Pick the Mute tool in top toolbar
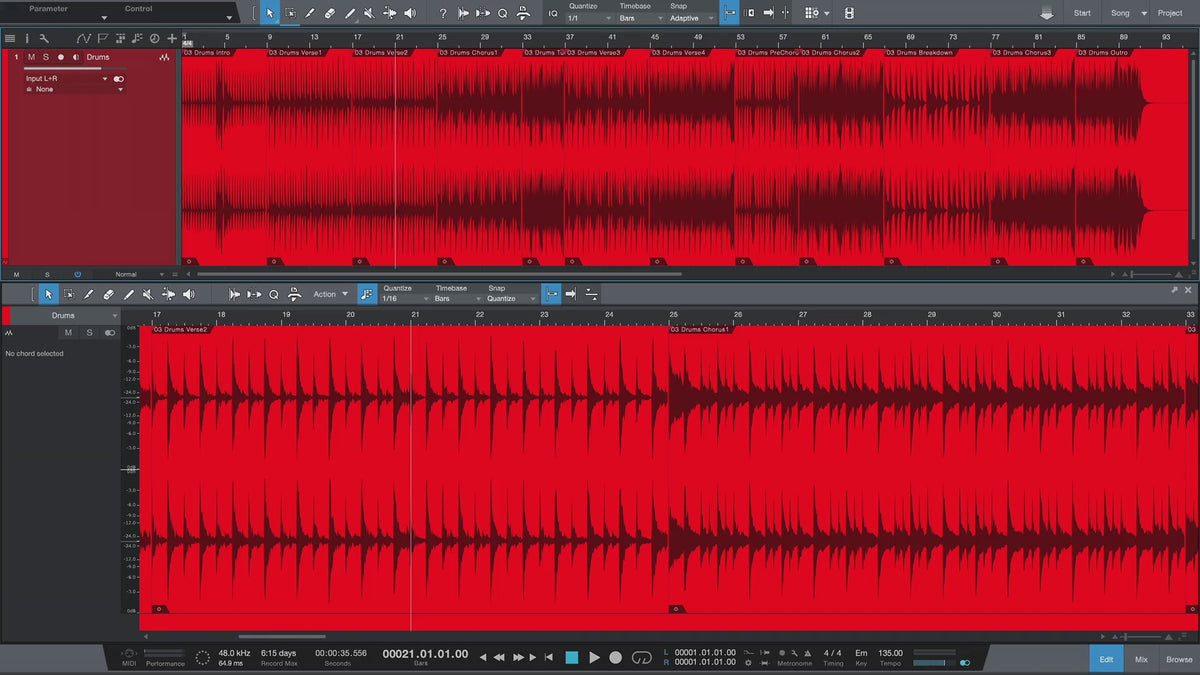The height and width of the screenshot is (675, 1200). (x=369, y=13)
